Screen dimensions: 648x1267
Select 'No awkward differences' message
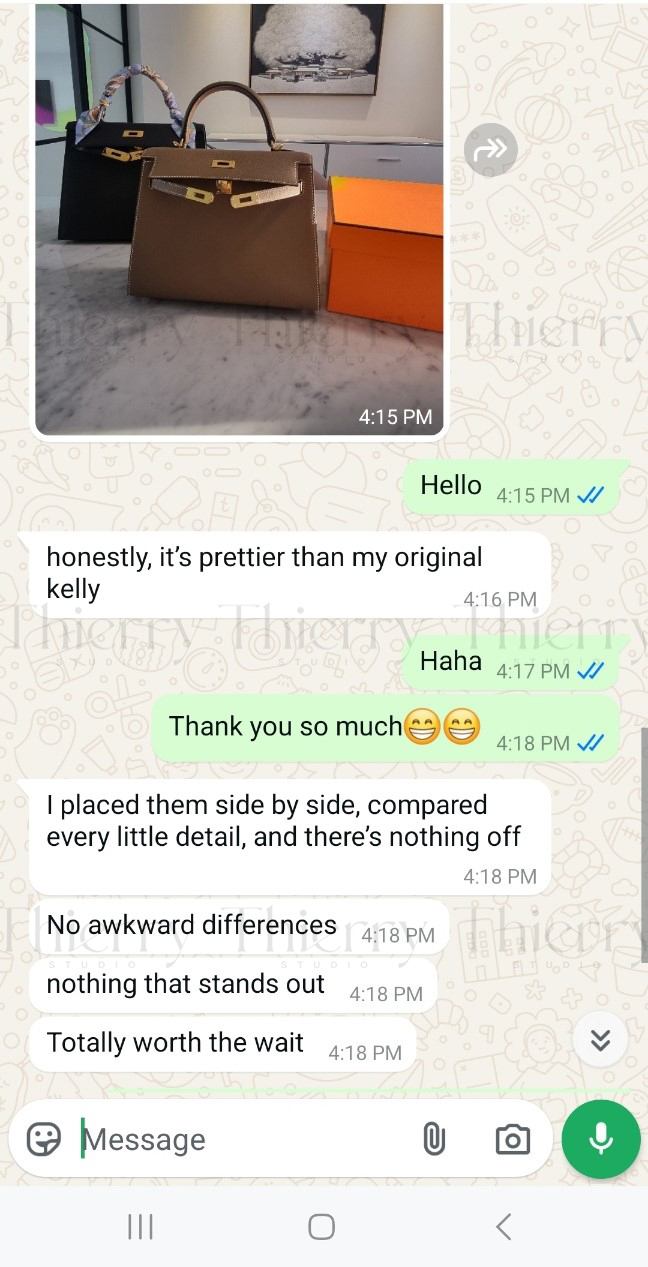(x=239, y=927)
